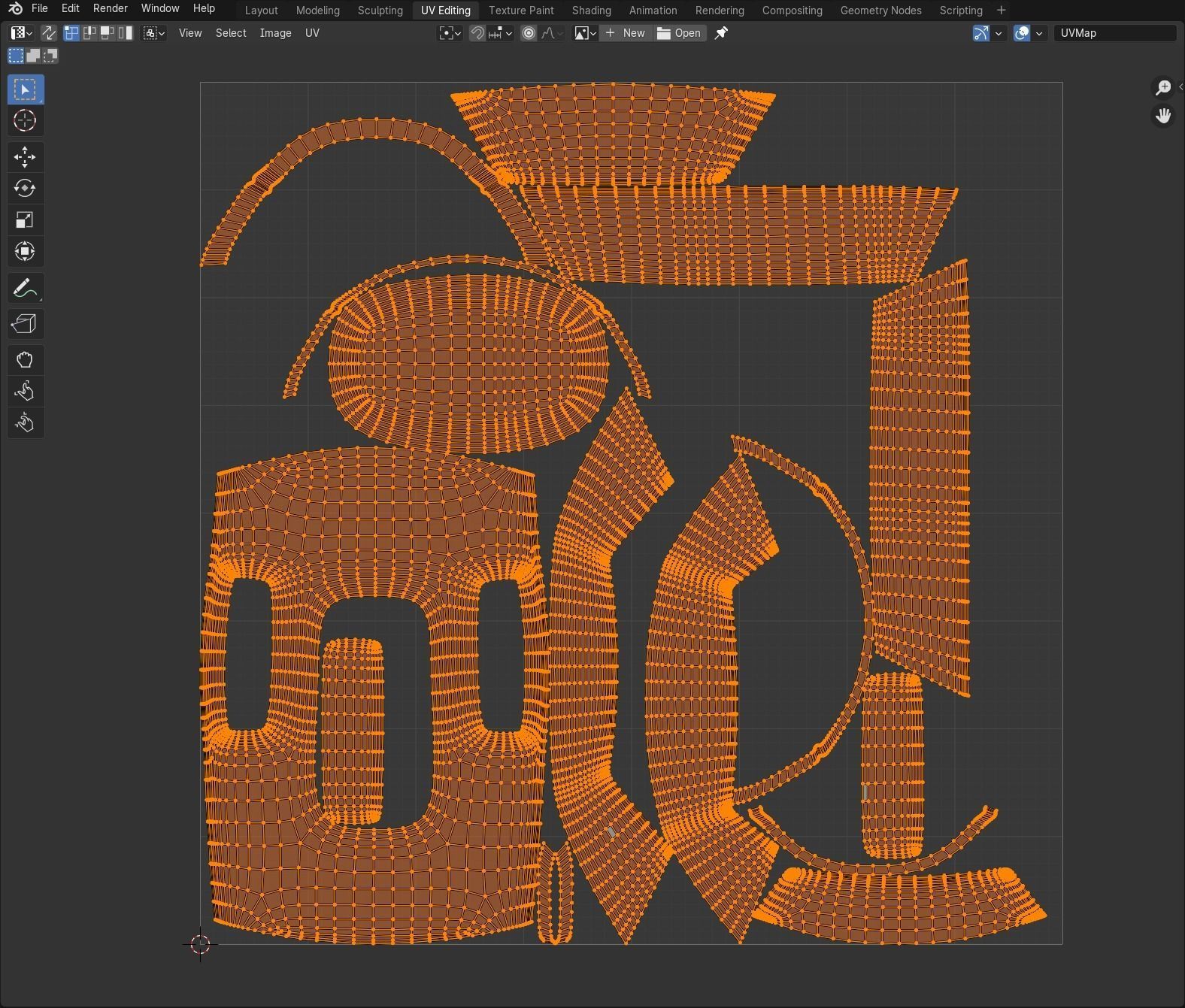This screenshot has width=1185, height=1008.
Task: Select the Pinch sculpt tool
Action: [x=25, y=422]
